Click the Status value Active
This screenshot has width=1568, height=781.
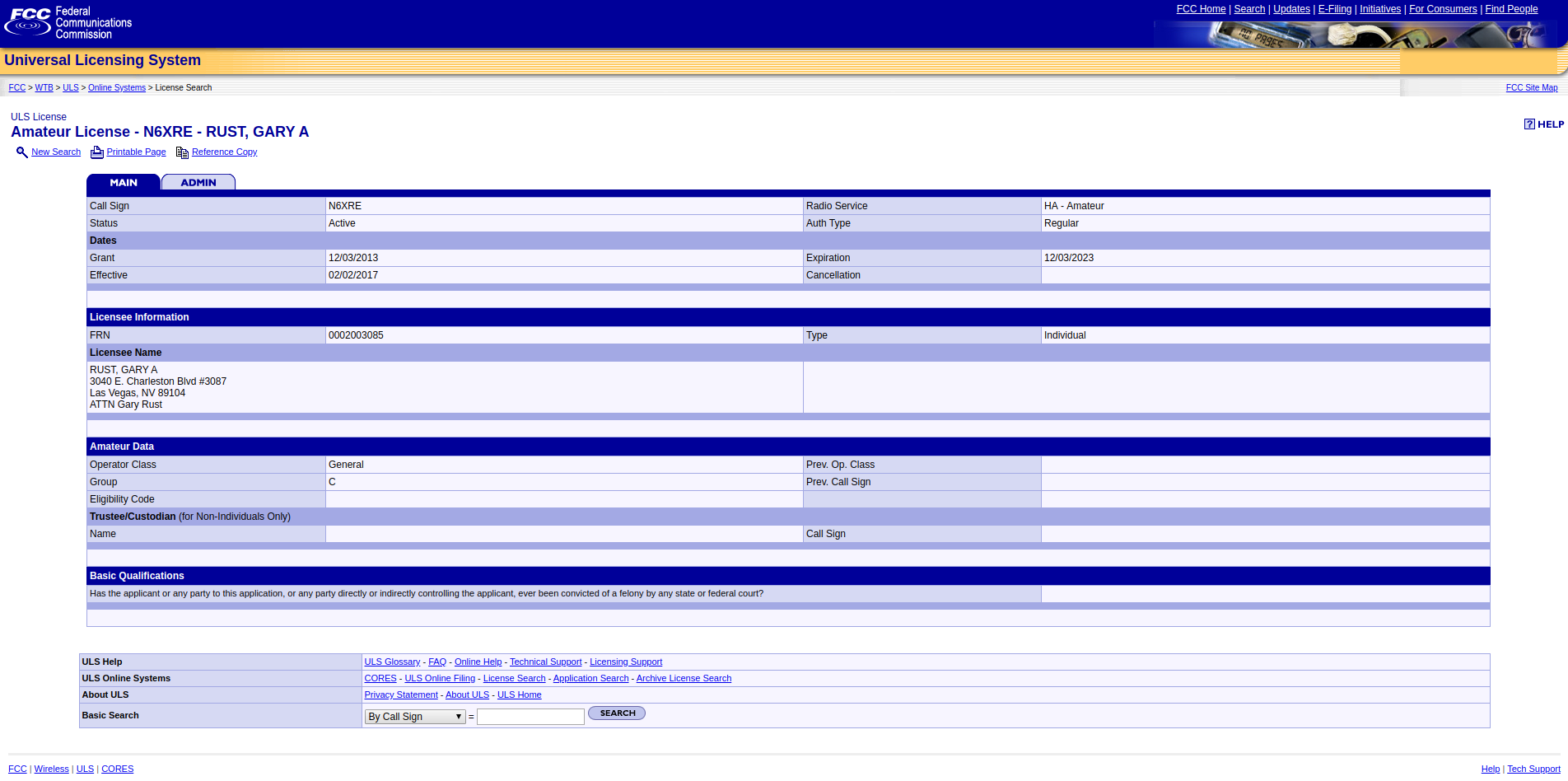(x=342, y=223)
